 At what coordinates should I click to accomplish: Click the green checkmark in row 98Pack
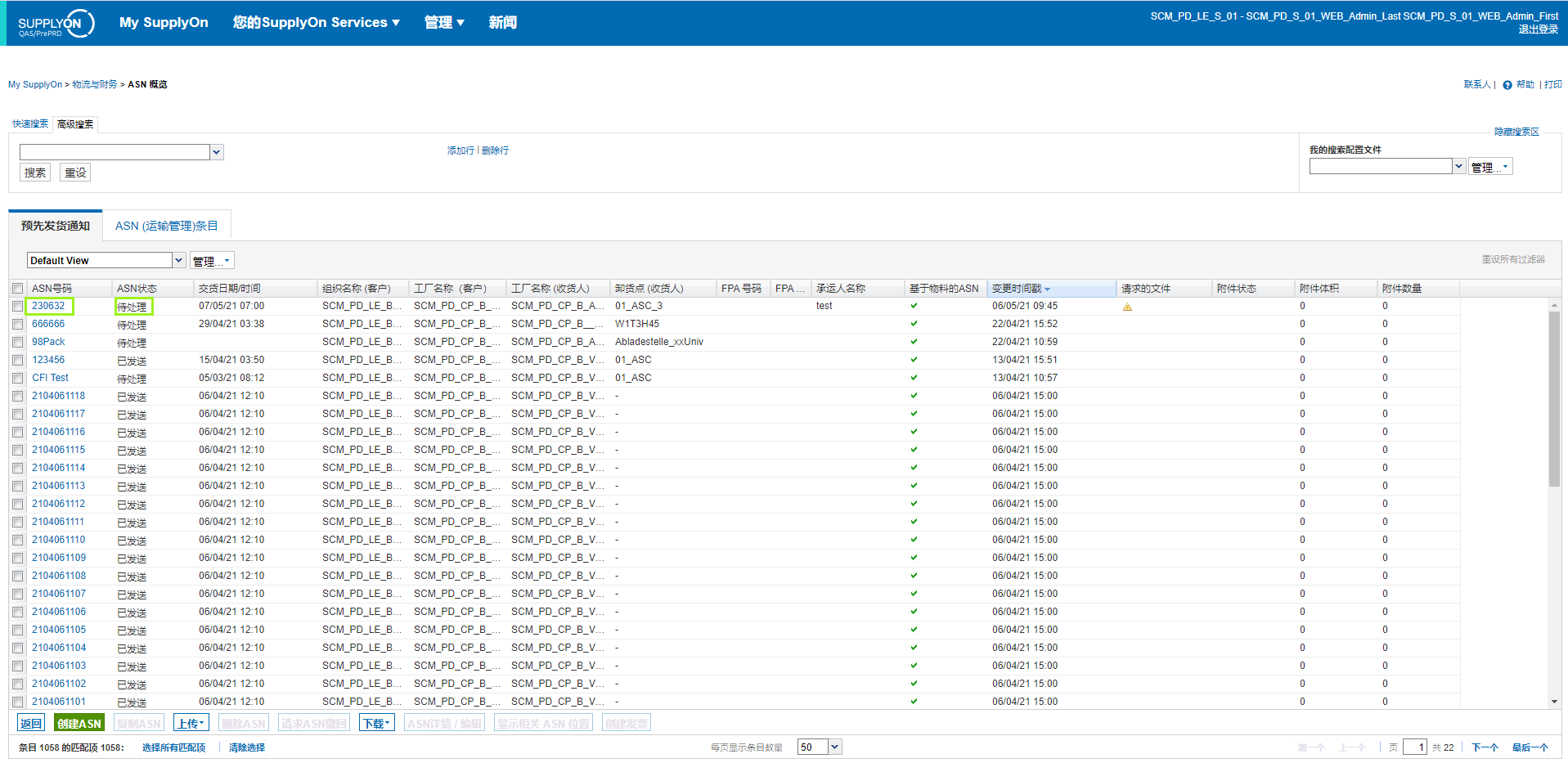[x=914, y=342]
